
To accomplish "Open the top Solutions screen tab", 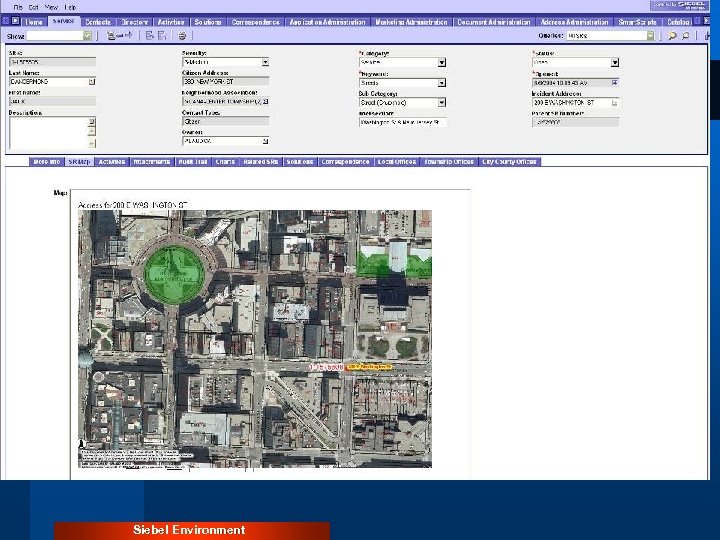I will coord(208,22).
